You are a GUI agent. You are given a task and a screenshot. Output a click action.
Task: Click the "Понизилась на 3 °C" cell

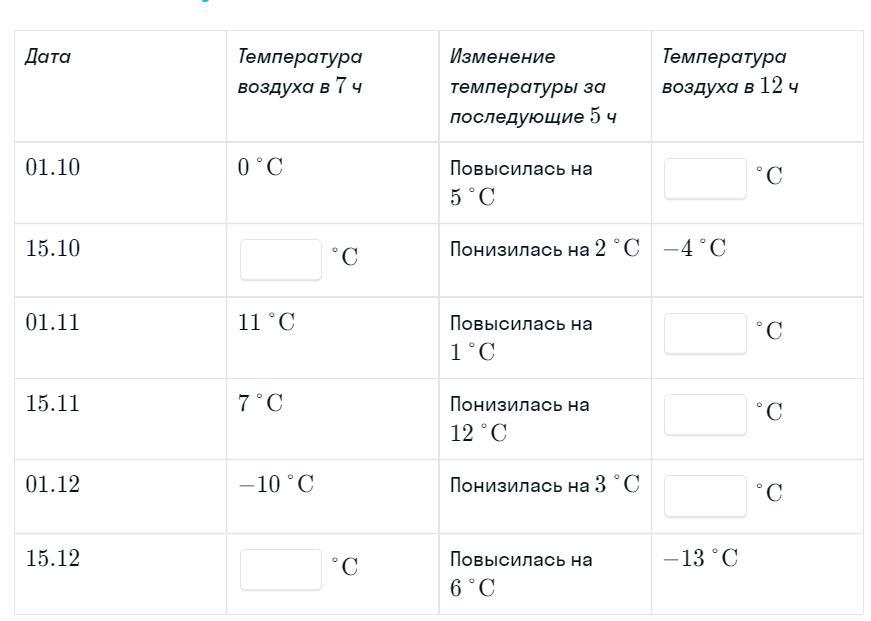(544, 485)
